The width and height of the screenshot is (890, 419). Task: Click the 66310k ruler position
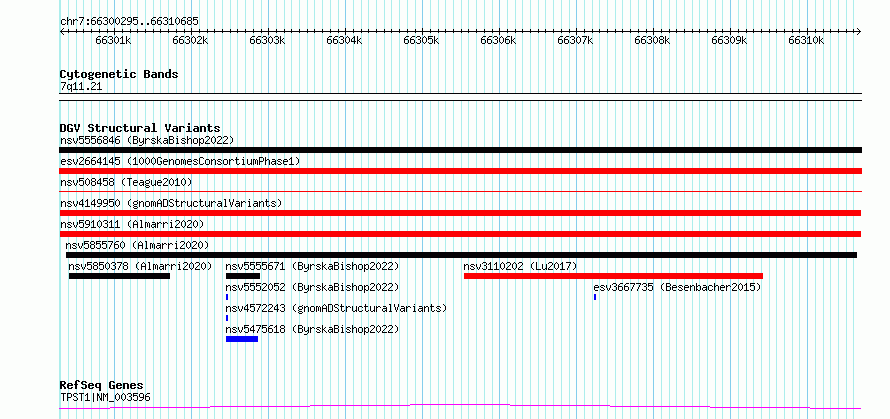tap(806, 40)
